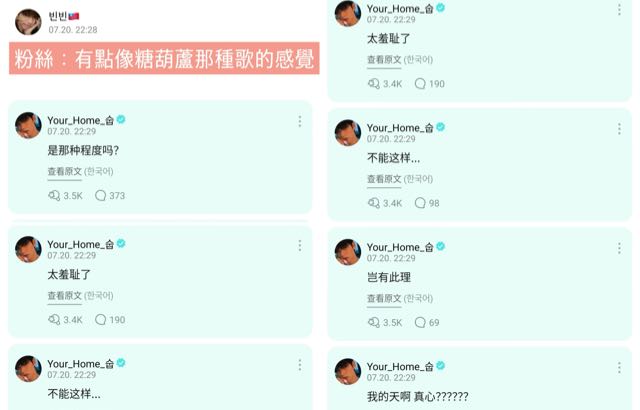Click the verified badge on the left 太羞耻了 post
The width and height of the screenshot is (640, 410).
pos(121,244)
